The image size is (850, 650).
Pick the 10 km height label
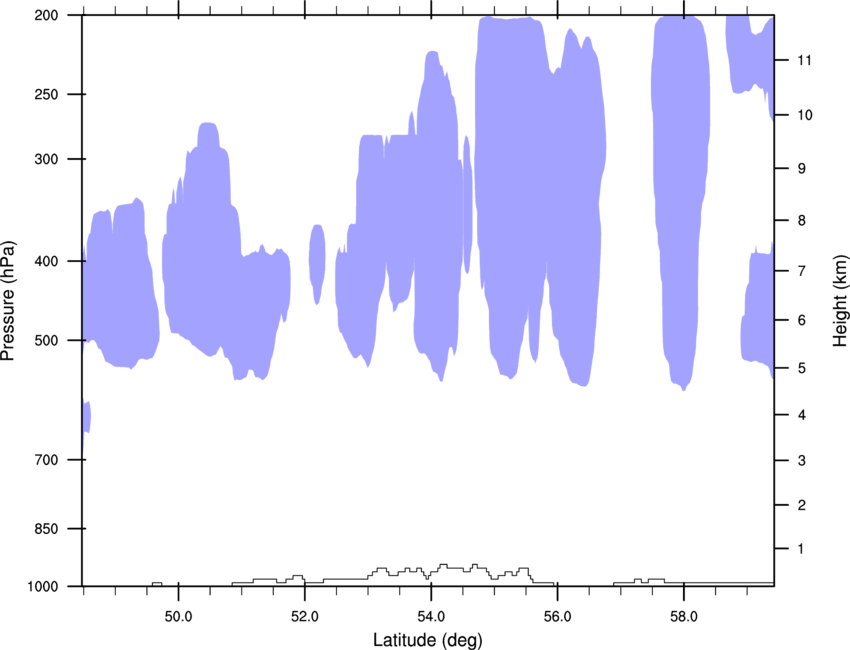pyautogui.click(x=804, y=115)
